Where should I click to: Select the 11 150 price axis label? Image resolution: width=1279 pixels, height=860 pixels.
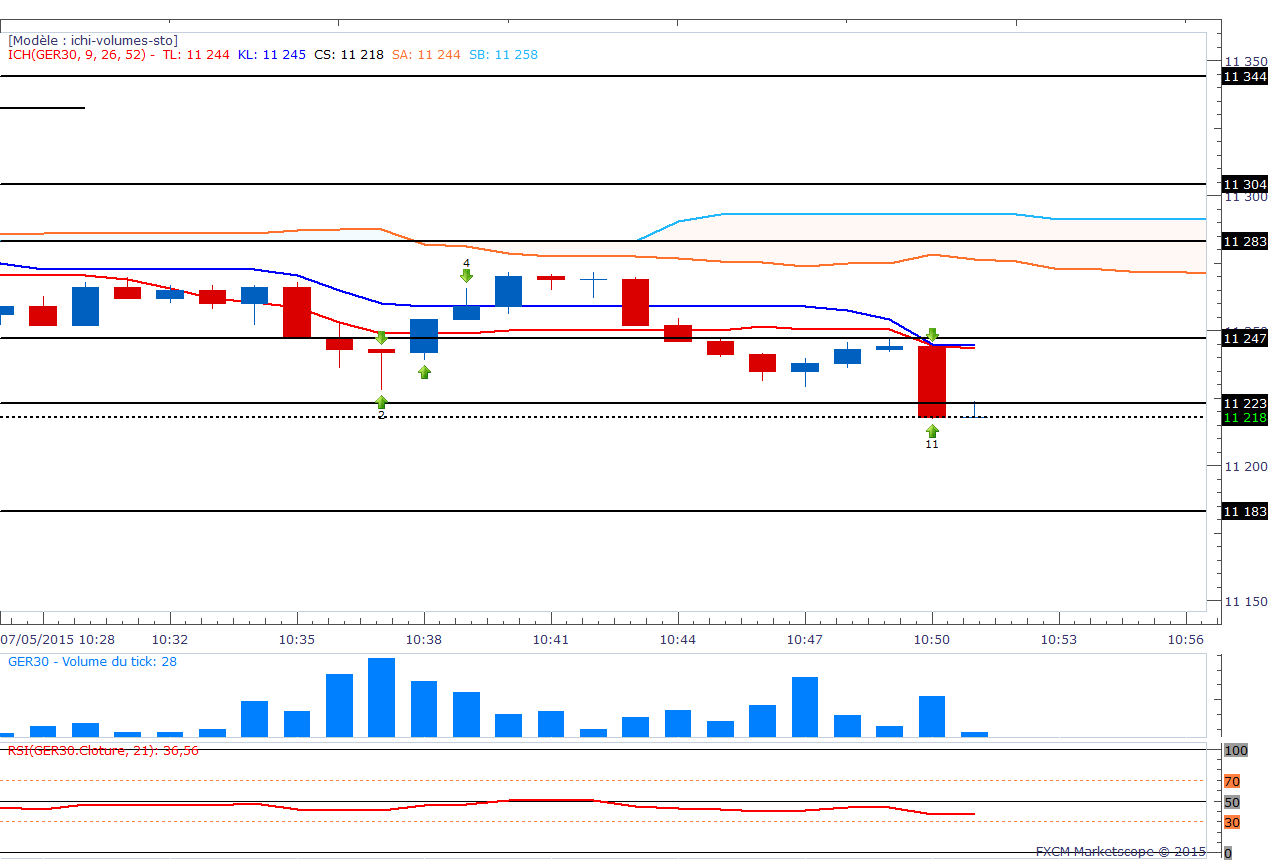click(1248, 602)
